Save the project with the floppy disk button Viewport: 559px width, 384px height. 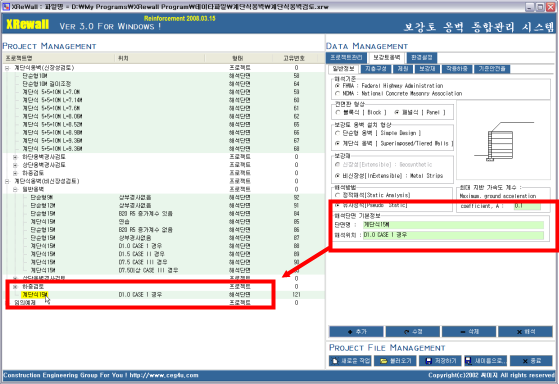pyautogui.click(x=441, y=361)
